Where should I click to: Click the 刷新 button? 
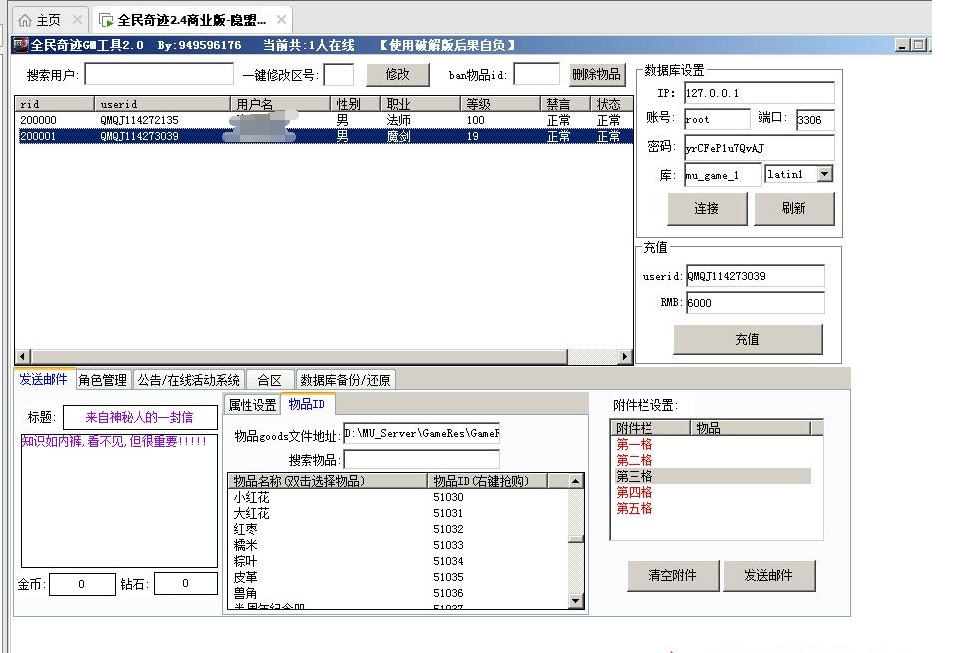(x=793, y=208)
